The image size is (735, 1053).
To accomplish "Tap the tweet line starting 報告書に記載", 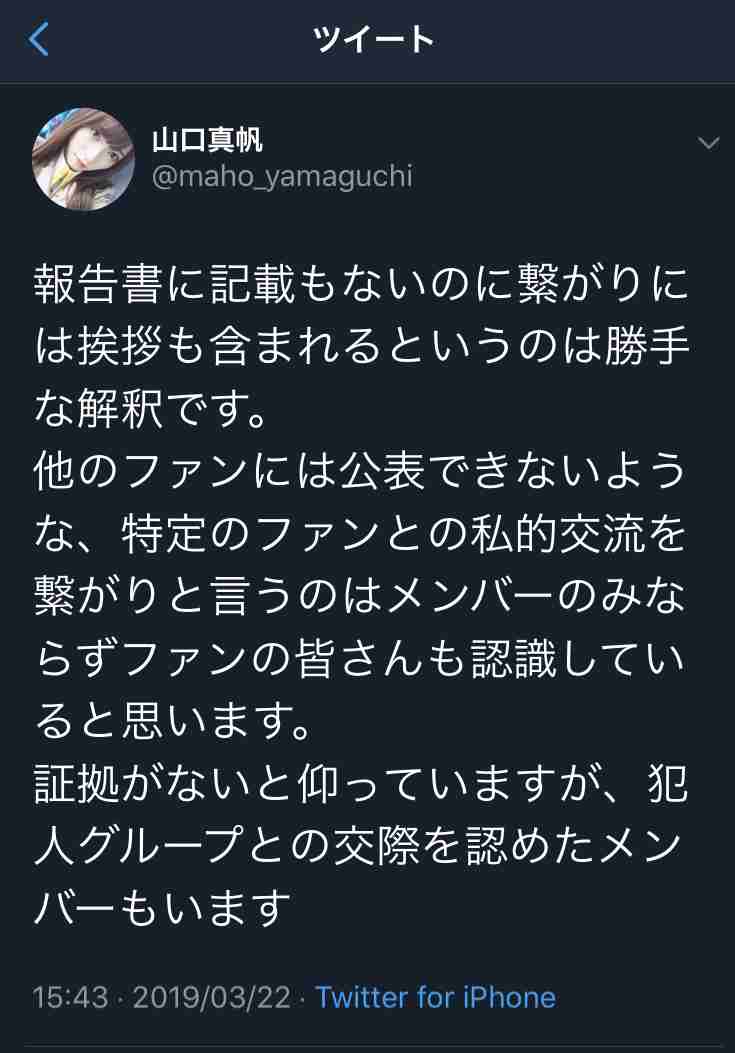I will click(x=361, y=284).
